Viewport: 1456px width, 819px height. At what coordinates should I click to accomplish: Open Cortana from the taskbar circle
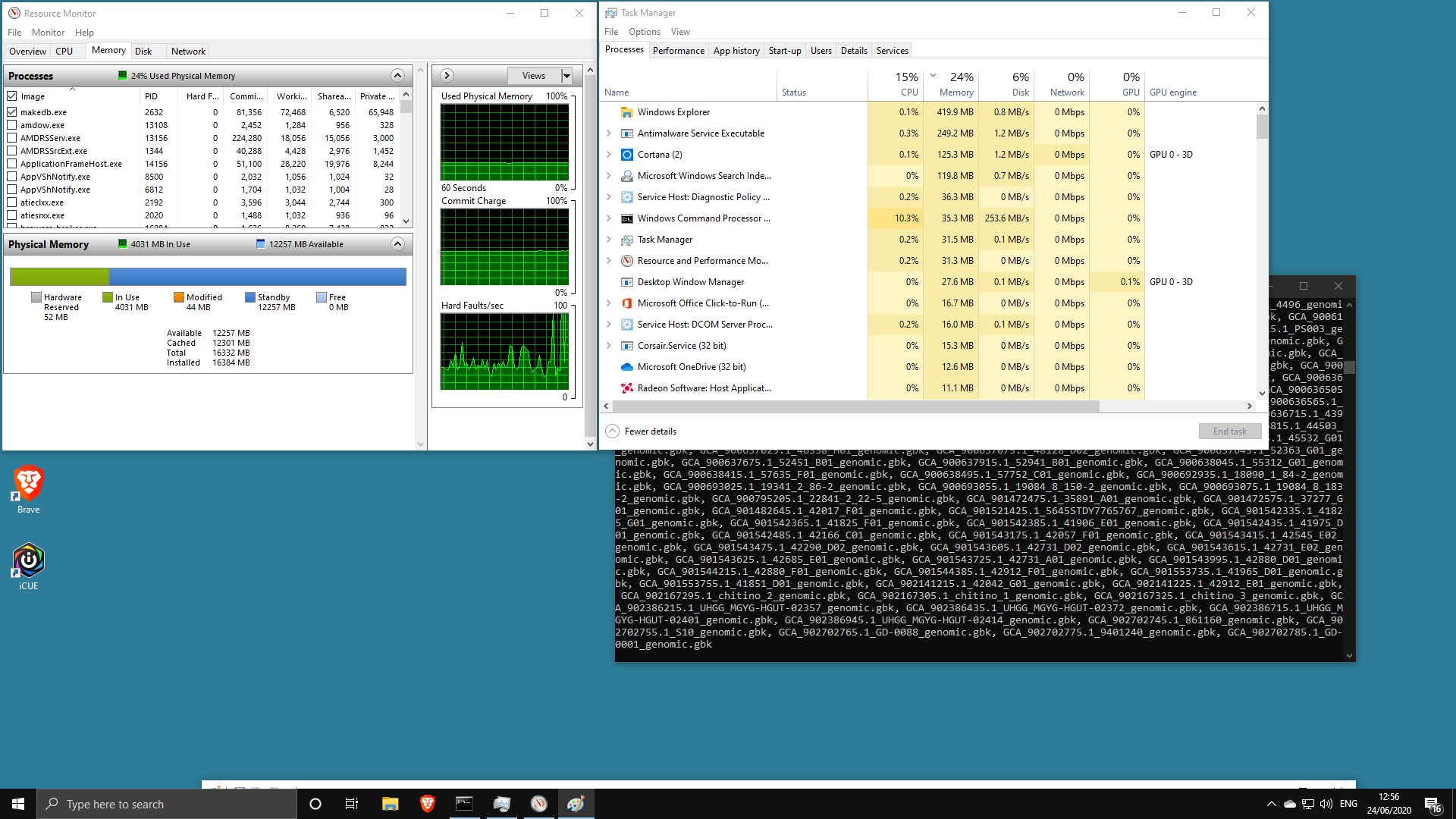pyautogui.click(x=315, y=804)
